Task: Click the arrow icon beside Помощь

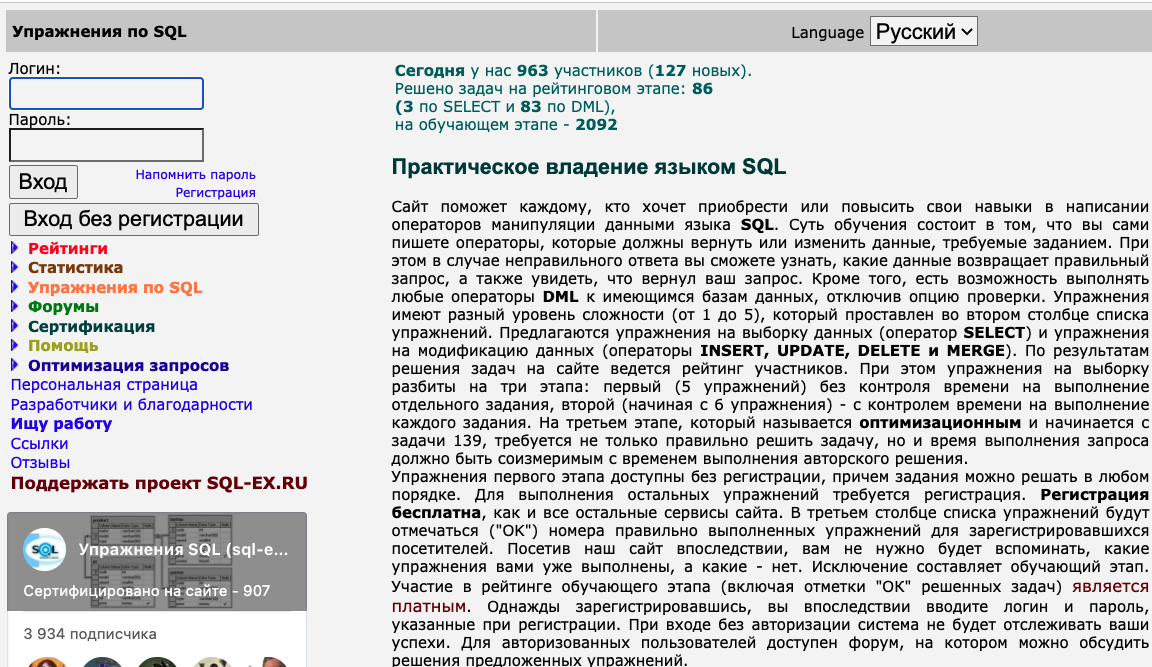Action: 15,345
